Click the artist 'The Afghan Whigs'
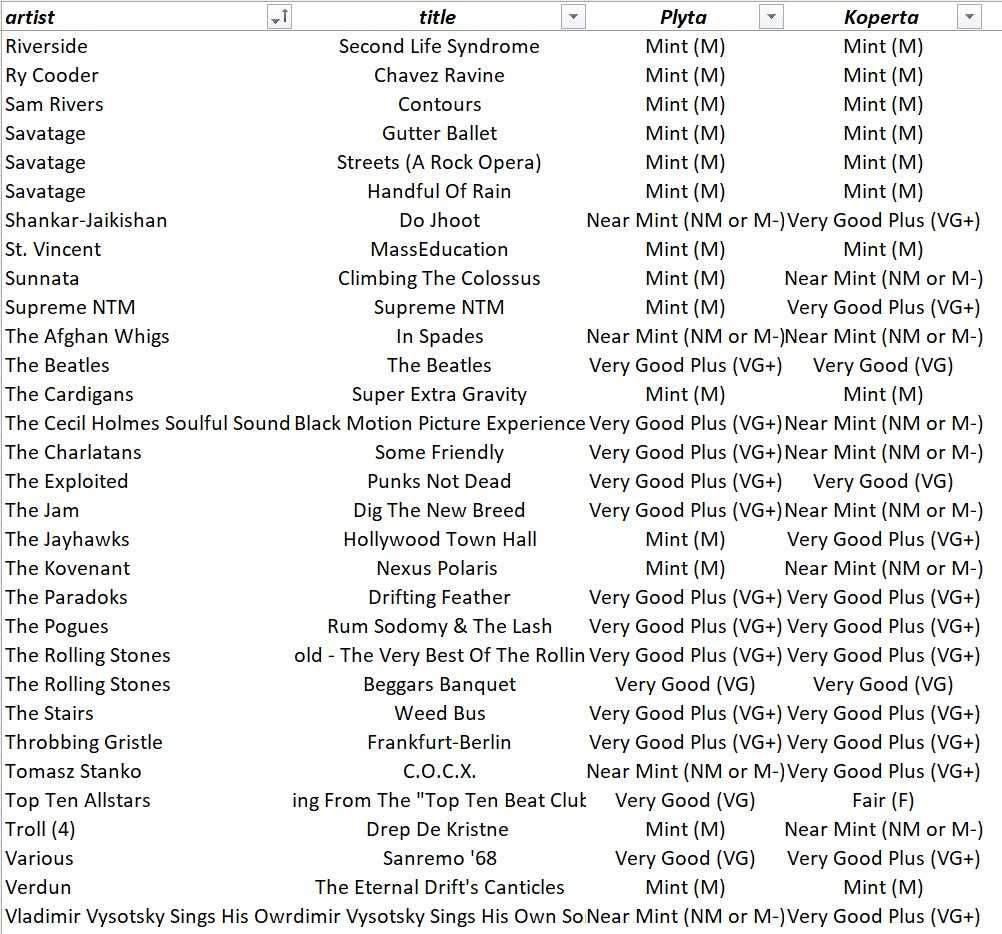This screenshot has height=934, width=1002. tap(87, 336)
